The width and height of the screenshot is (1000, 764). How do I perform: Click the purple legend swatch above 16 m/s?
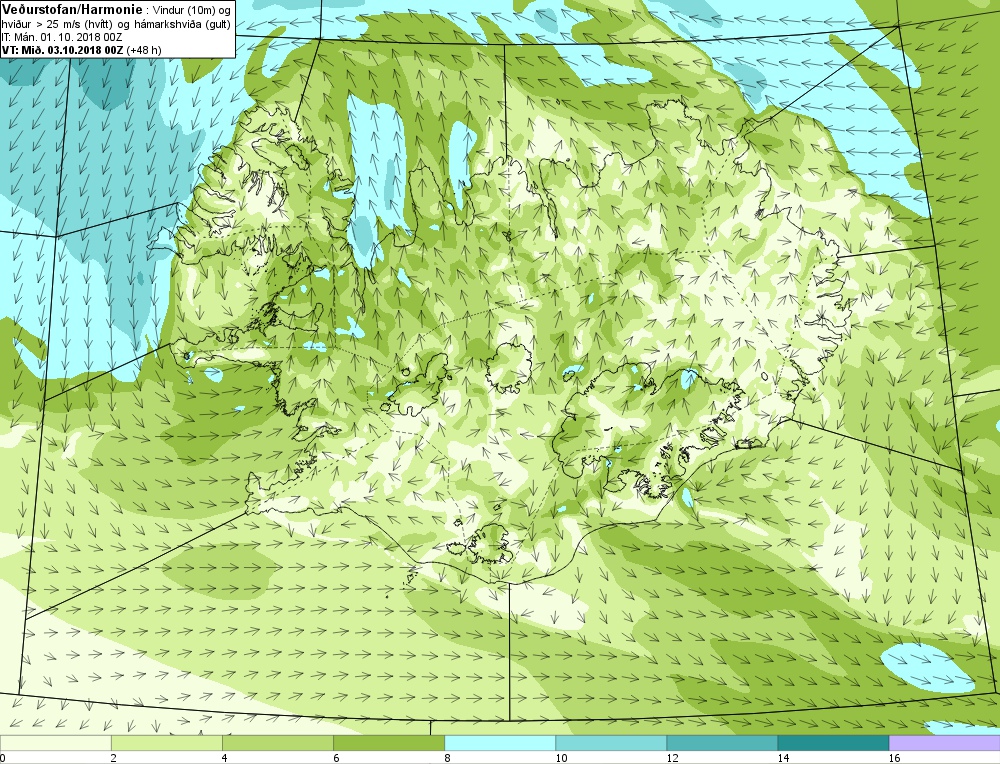[x=945, y=743]
